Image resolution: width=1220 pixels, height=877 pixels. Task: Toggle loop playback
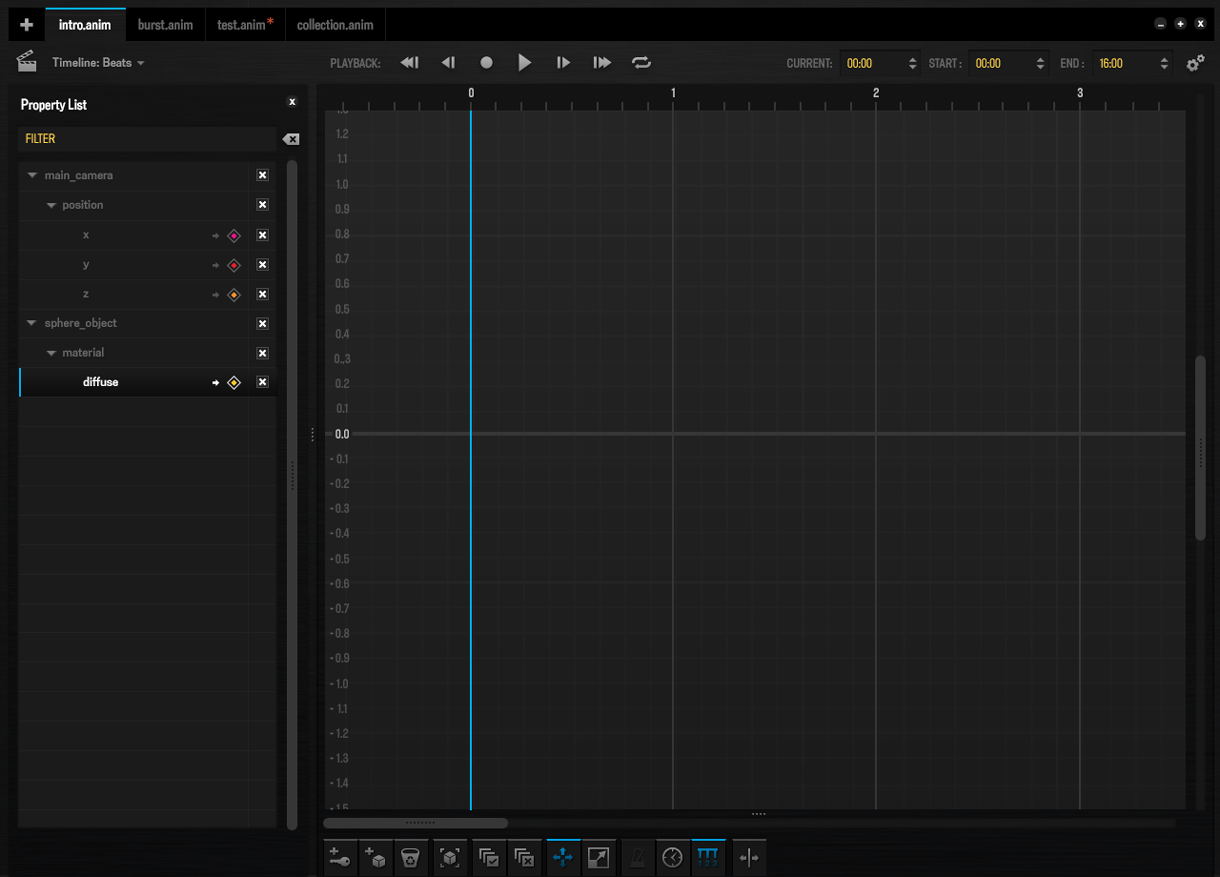pos(641,62)
